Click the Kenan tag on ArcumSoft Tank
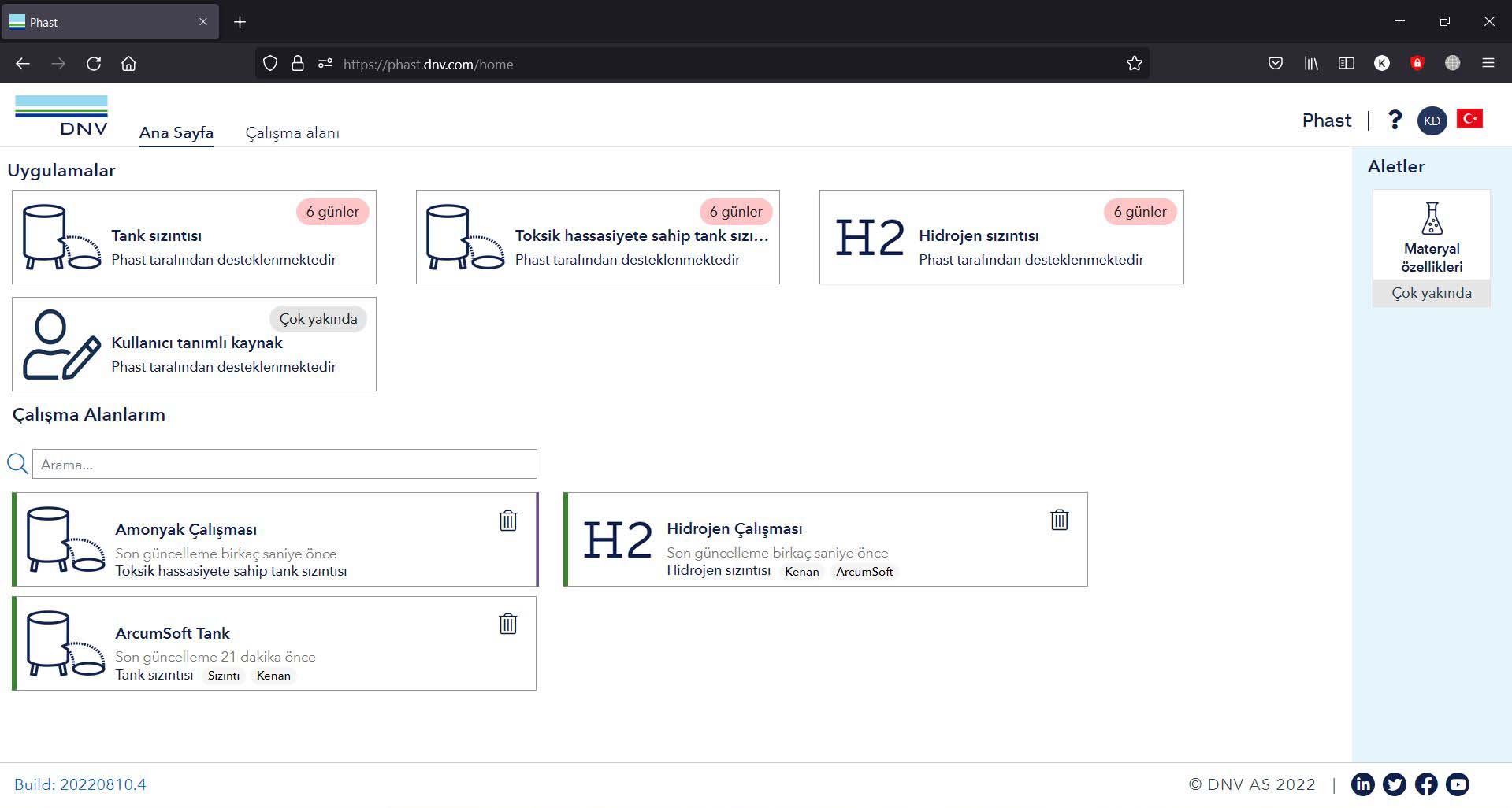Image resolution: width=1512 pixels, height=808 pixels. (x=273, y=676)
